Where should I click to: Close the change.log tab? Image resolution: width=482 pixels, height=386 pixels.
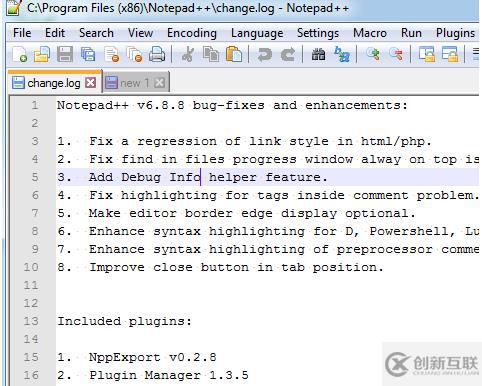[x=90, y=82]
